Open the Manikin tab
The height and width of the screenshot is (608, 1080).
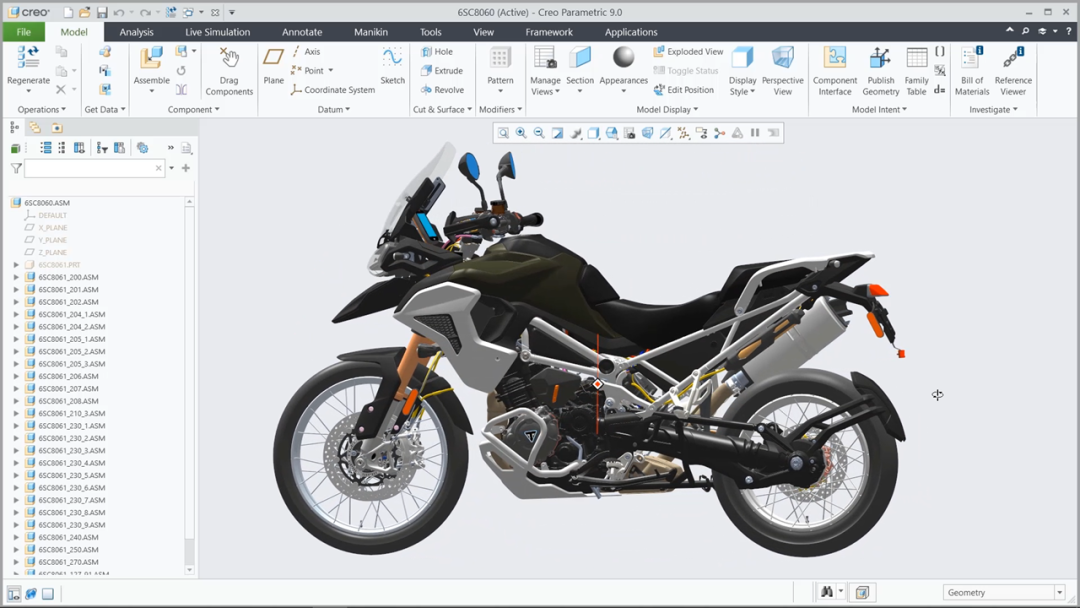(371, 32)
